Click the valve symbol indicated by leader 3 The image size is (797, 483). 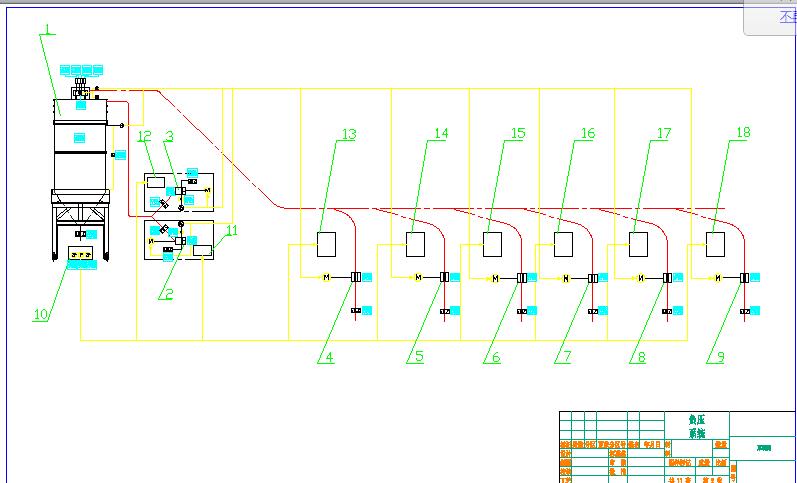click(180, 191)
